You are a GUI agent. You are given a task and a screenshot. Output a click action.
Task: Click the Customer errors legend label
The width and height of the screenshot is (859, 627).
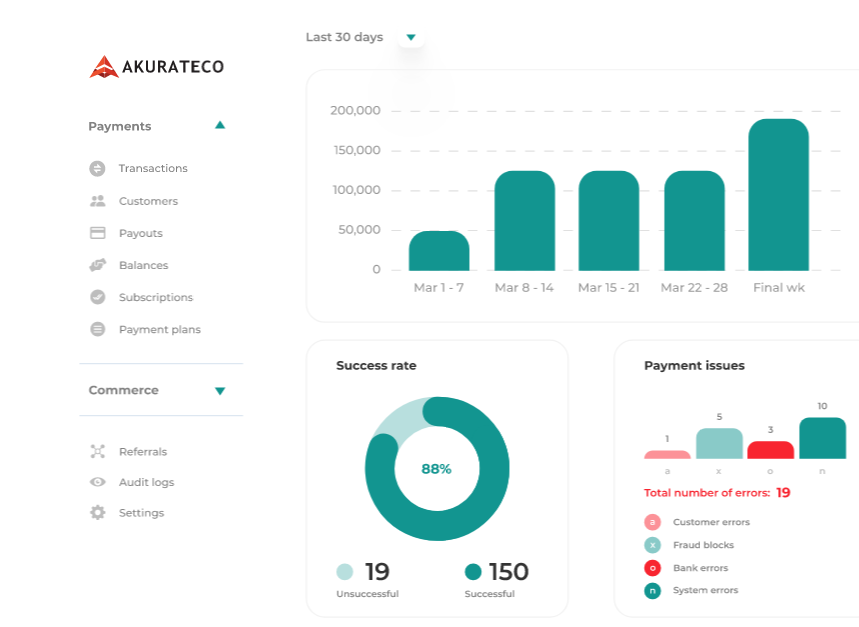[x=711, y=522]
